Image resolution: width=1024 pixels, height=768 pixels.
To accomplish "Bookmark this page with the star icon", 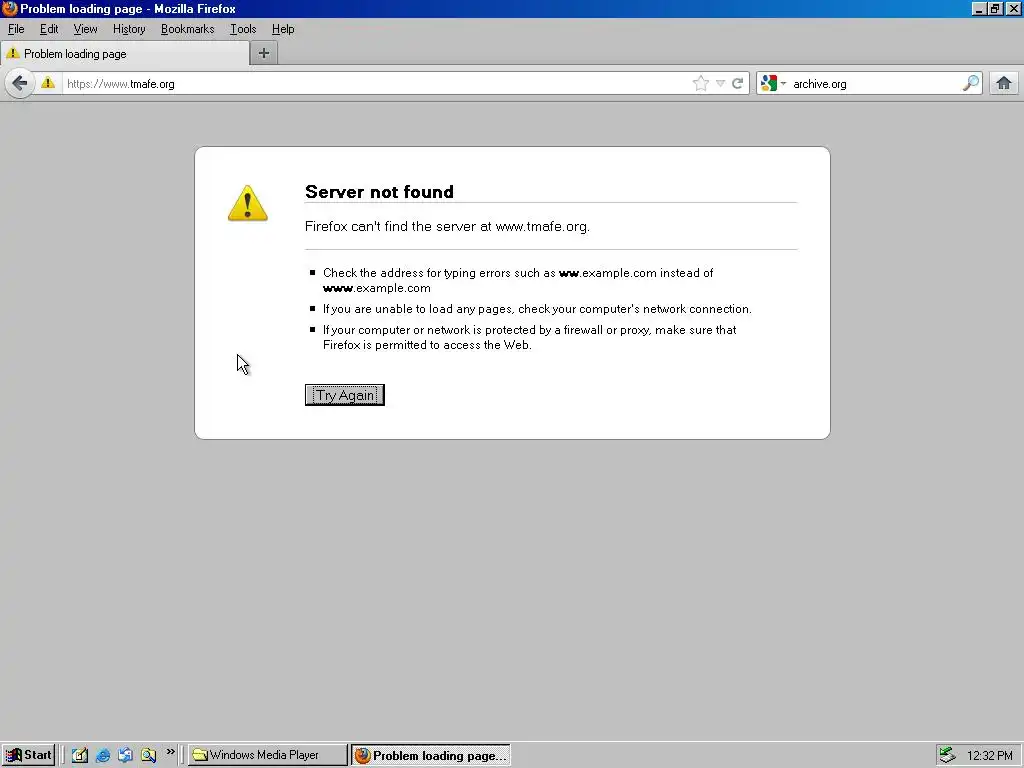I will [700, 83].
